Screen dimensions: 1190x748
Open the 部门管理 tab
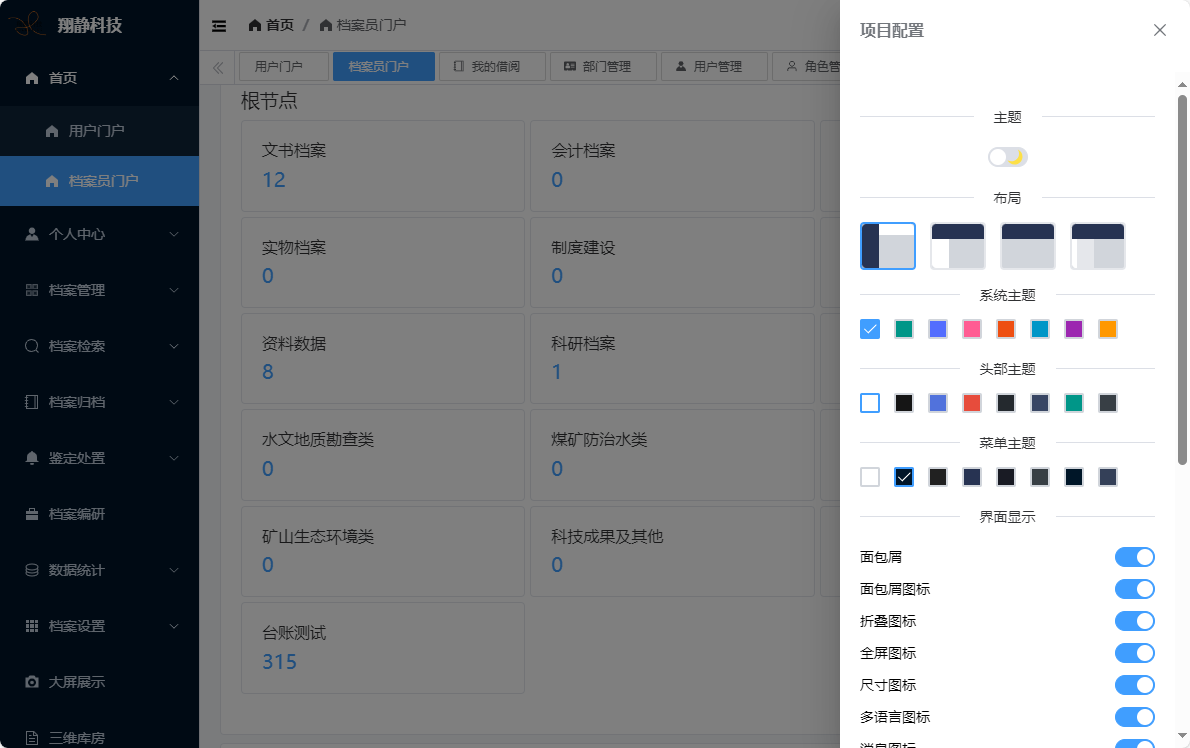[604, 67]
